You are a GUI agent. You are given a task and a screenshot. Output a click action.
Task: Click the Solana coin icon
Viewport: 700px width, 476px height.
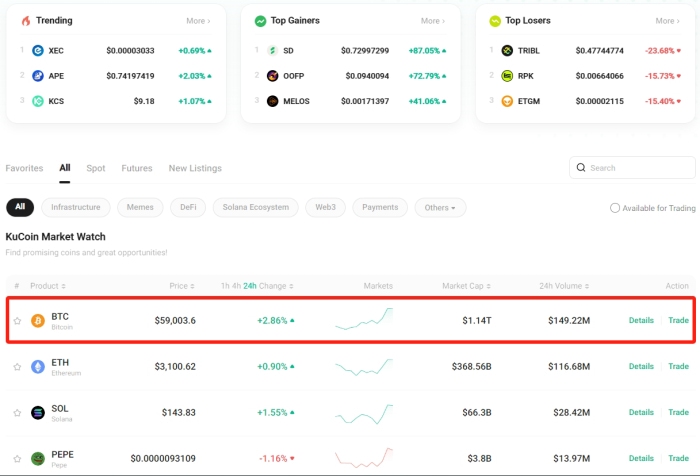coord(38,413)
